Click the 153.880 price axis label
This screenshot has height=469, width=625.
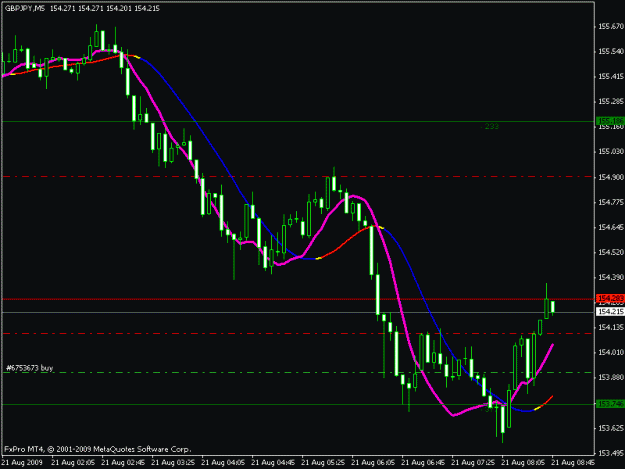point(611,377)
